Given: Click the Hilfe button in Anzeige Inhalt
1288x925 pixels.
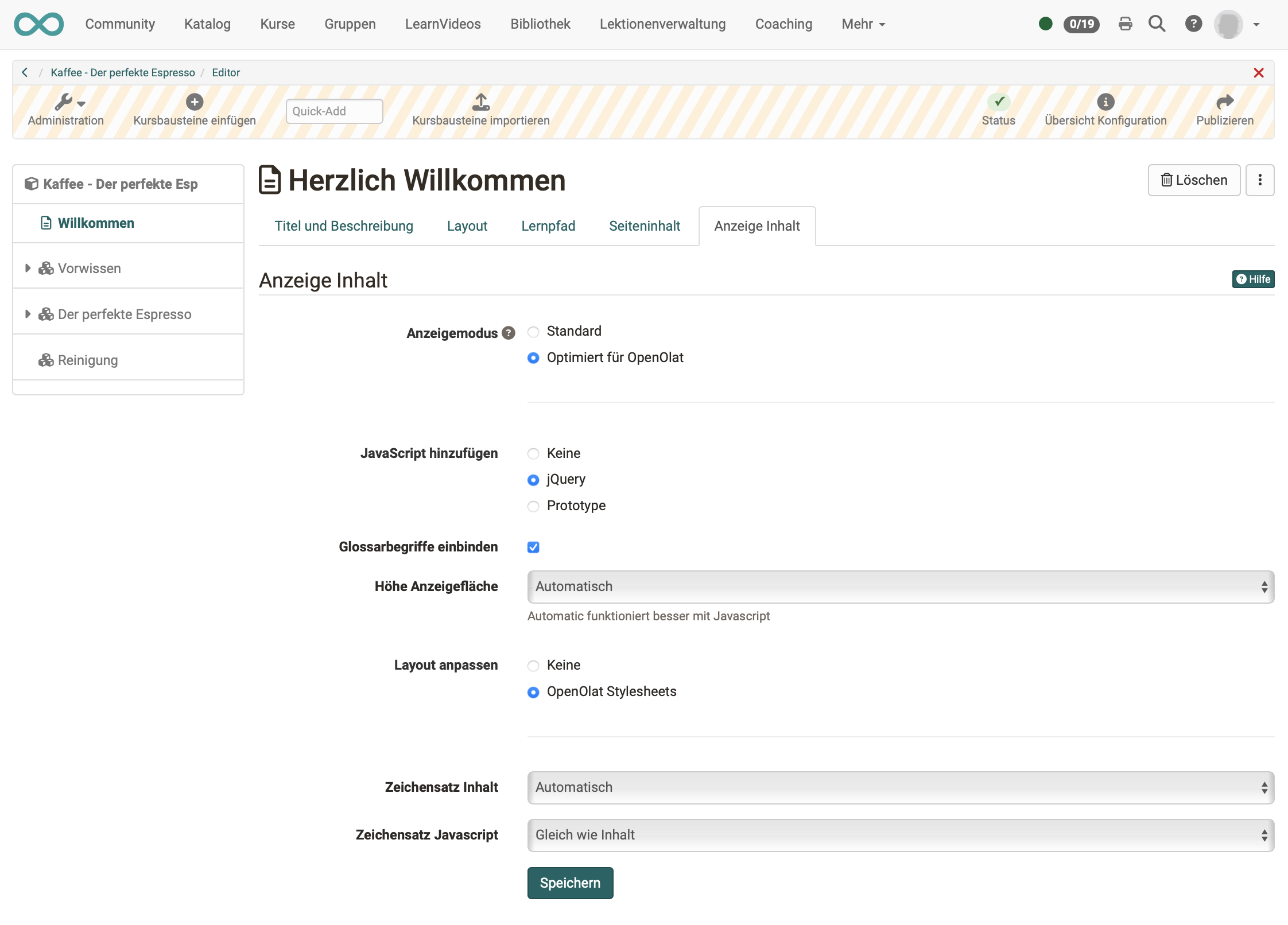Looking at the screenshot, I should [1254, 278].
